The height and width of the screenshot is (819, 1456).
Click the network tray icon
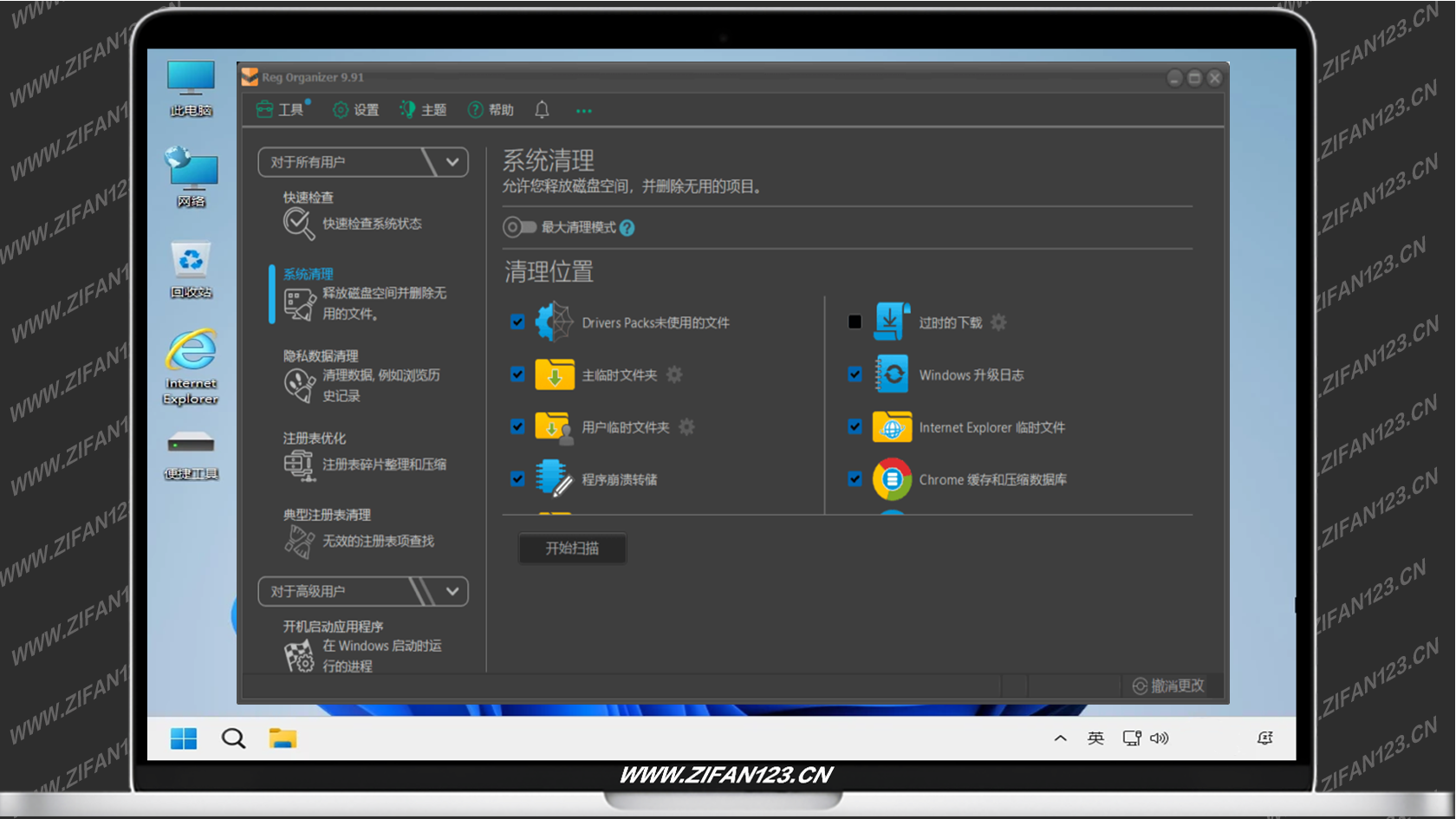(x=1131, y=738)
